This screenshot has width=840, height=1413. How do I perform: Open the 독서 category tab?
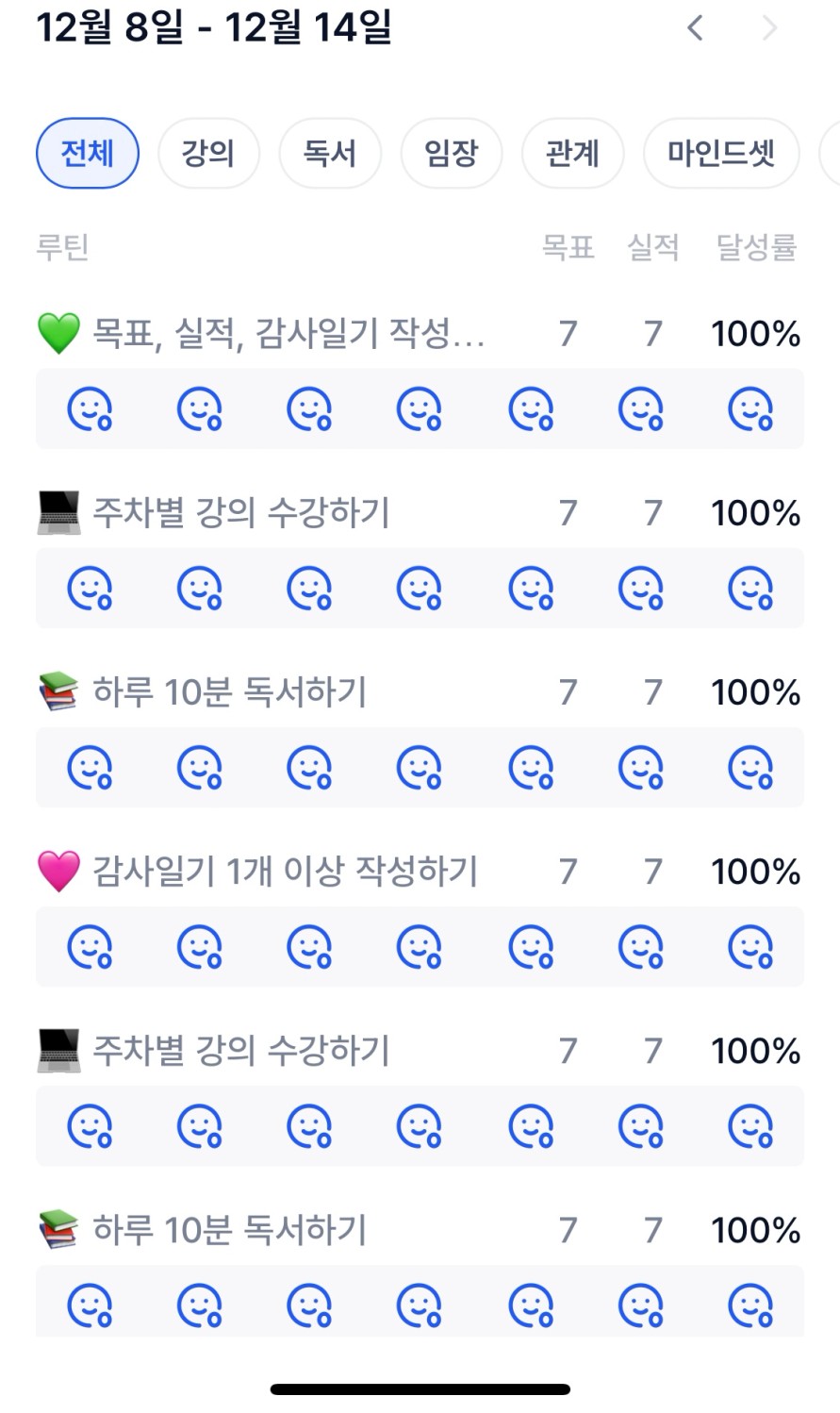click(x=330, y=153)
